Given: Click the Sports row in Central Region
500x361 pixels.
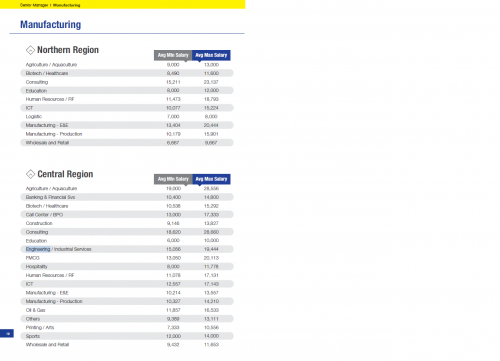Looking at the screenshot, I should pyautogui.click(x=127, y=336).
